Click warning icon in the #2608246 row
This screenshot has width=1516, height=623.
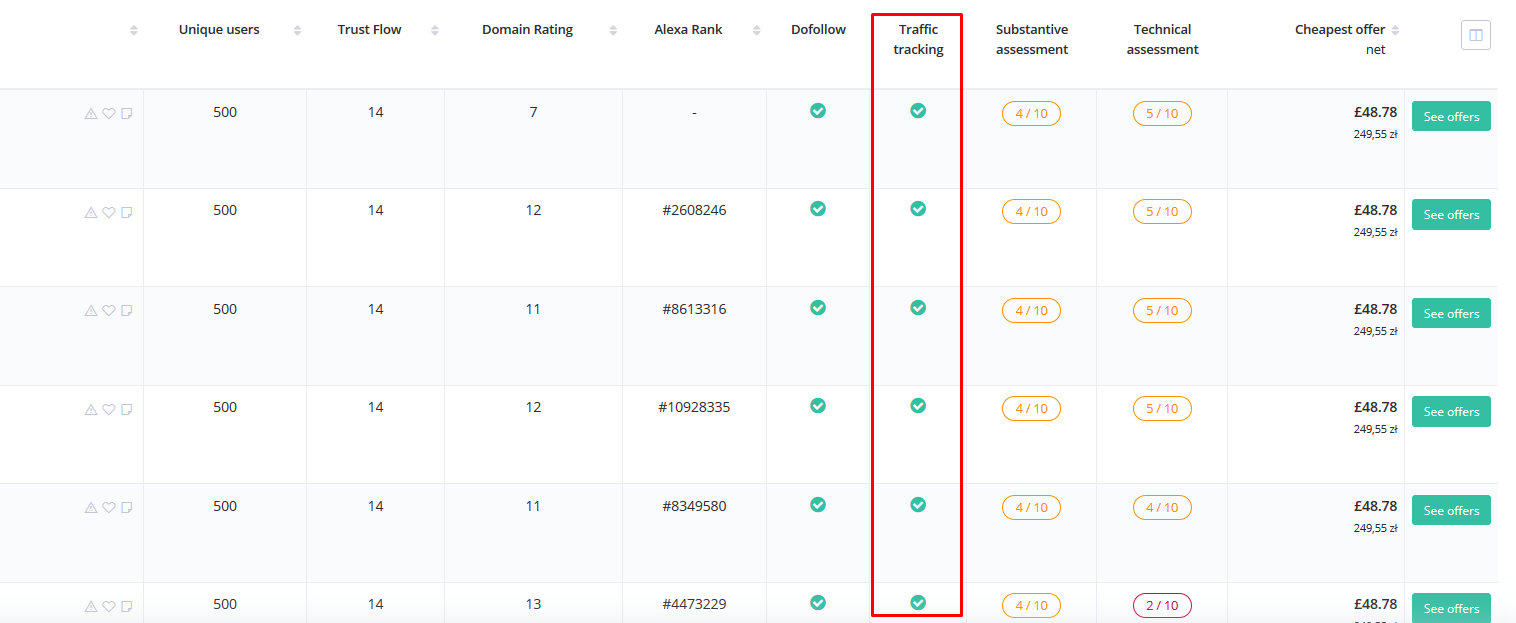91,212
